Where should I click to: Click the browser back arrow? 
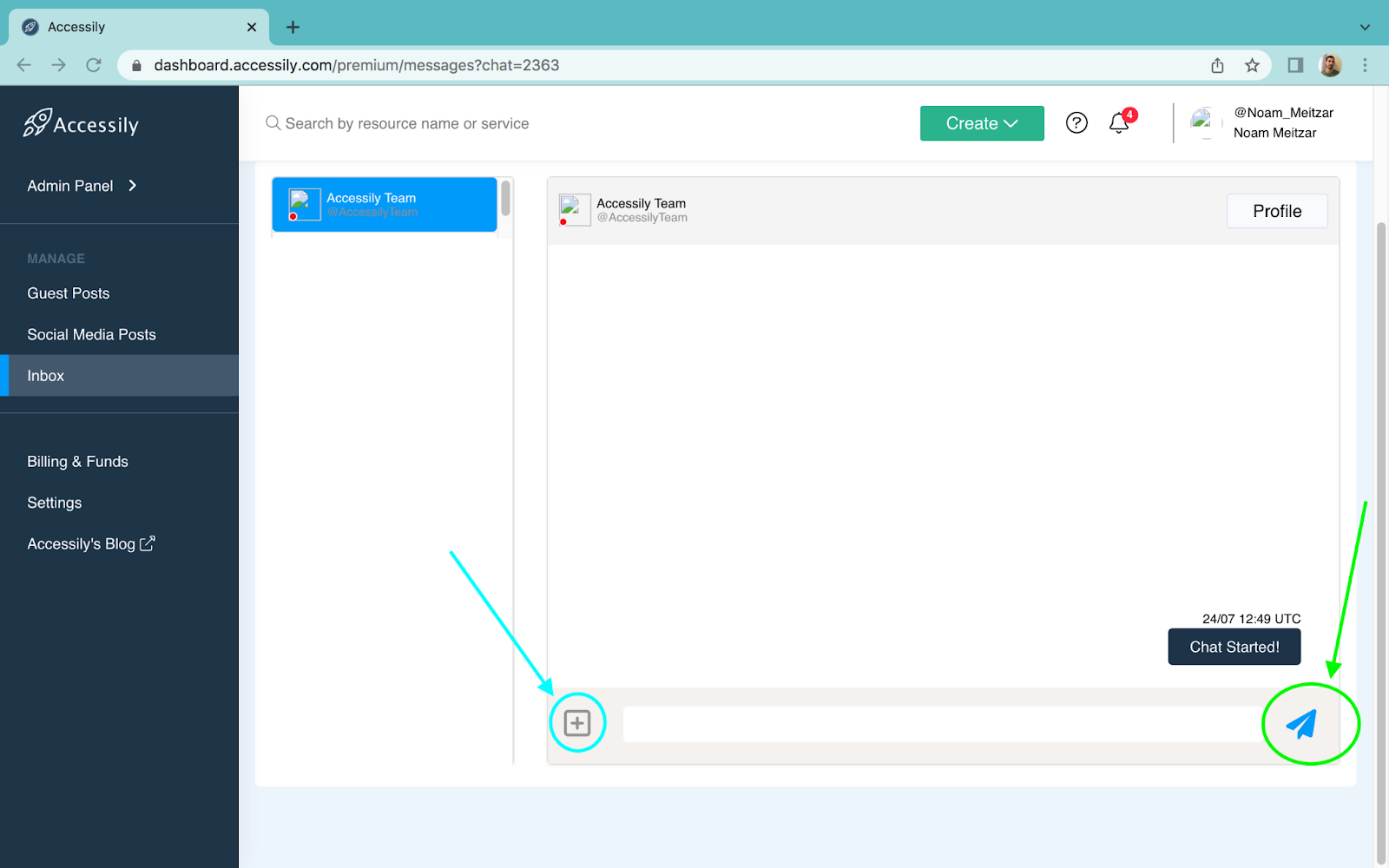[x=24, y=65]
